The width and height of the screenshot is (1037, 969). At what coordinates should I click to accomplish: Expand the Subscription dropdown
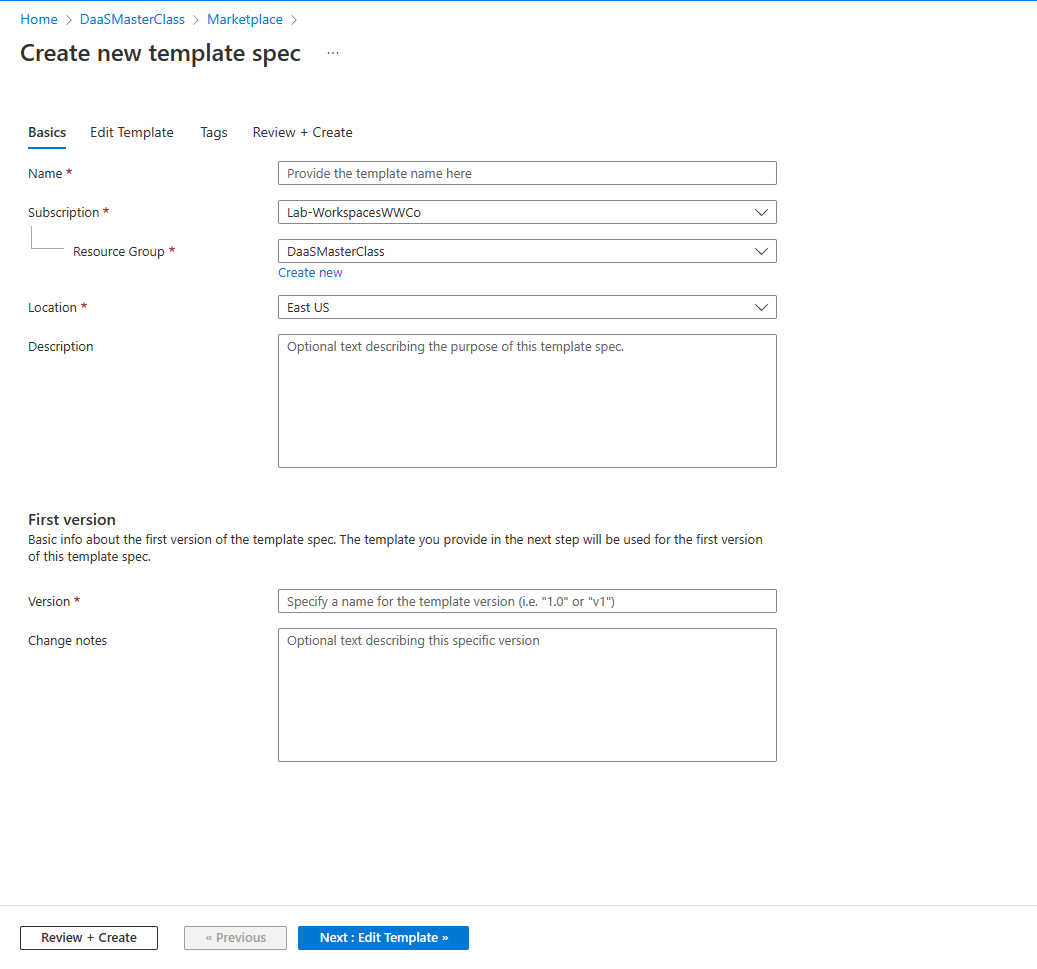(527, 213)
